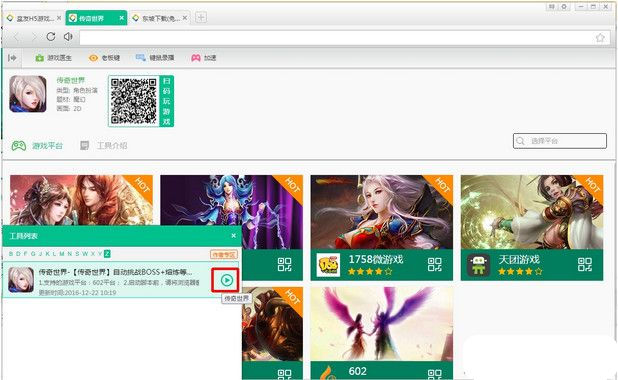Open the 游戏平台 section tab
The image size is (618, 380).
point(37,146)
